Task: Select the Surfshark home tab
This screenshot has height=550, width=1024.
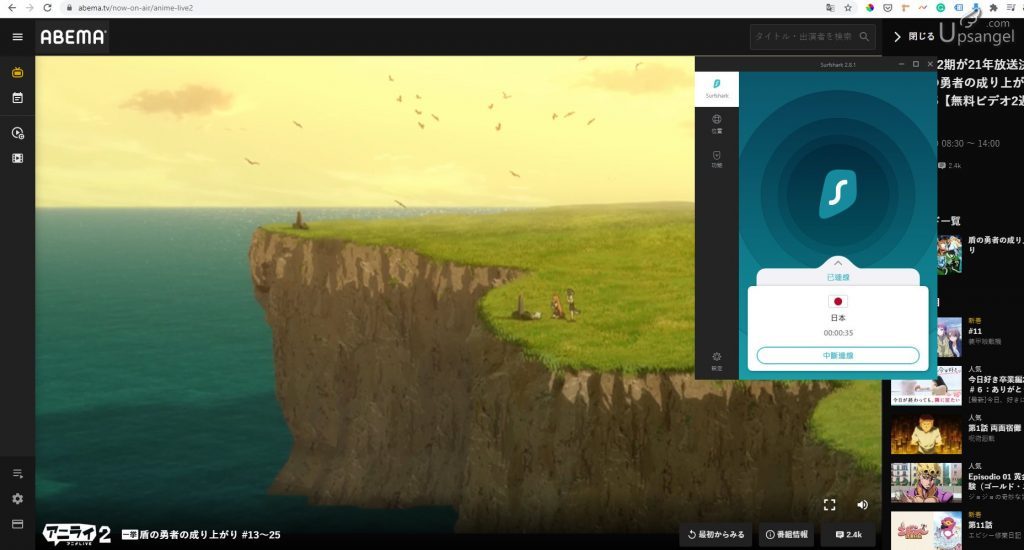Action: click(716, 89)
